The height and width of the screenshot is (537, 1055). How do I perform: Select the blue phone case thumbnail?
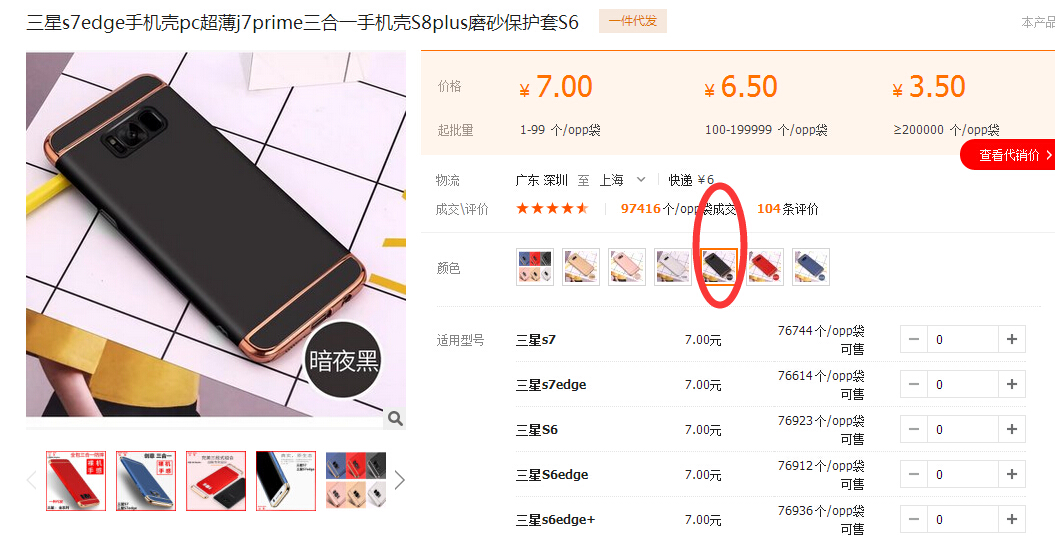click(x=146, y=480)
